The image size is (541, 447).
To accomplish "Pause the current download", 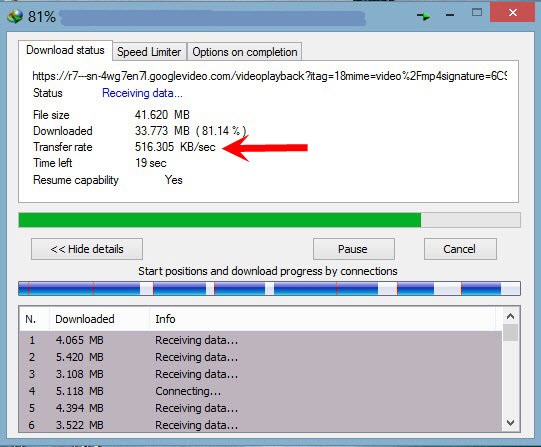I will tap(354, 249).
